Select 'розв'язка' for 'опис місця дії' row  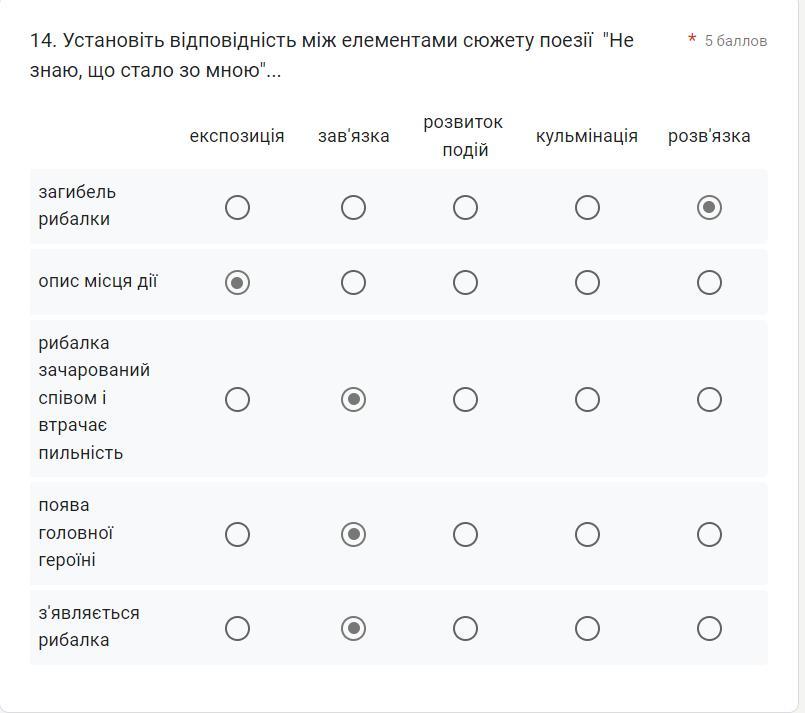tap(709, 282)
